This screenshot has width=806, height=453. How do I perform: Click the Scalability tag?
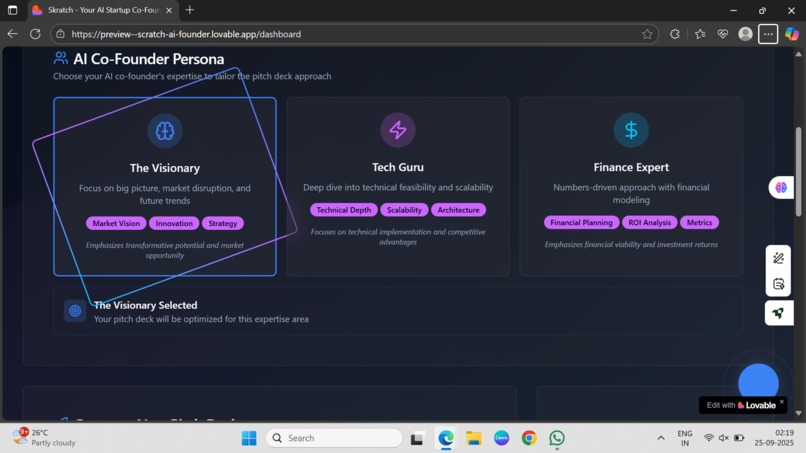pos(404,210)
